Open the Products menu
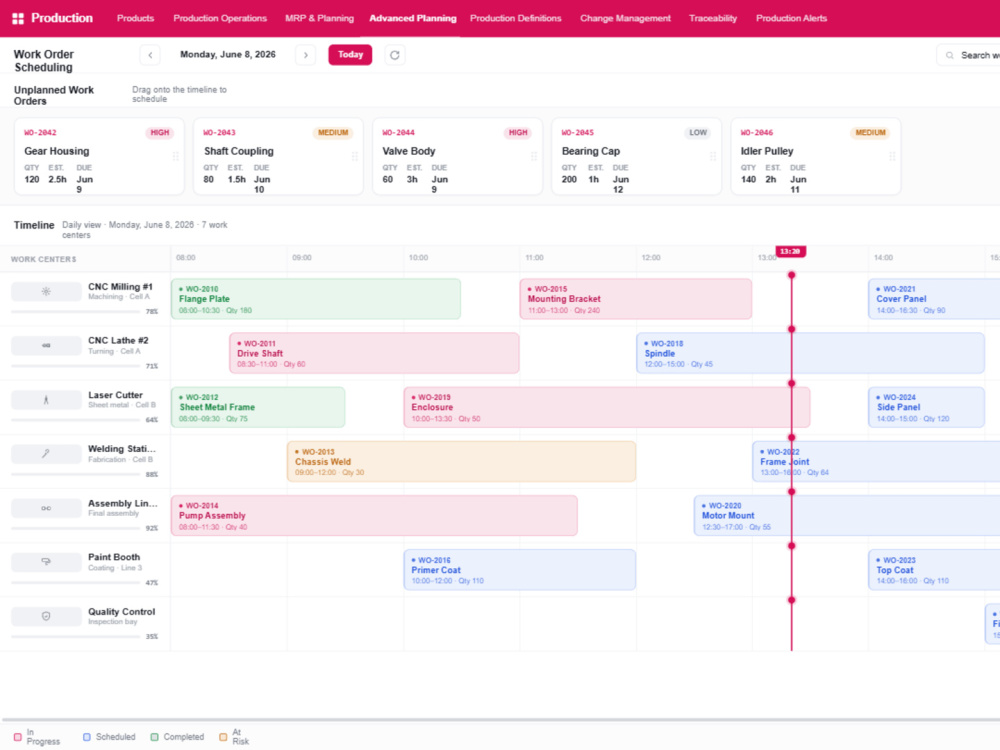 pyautogui.click(x=135, y=18)
